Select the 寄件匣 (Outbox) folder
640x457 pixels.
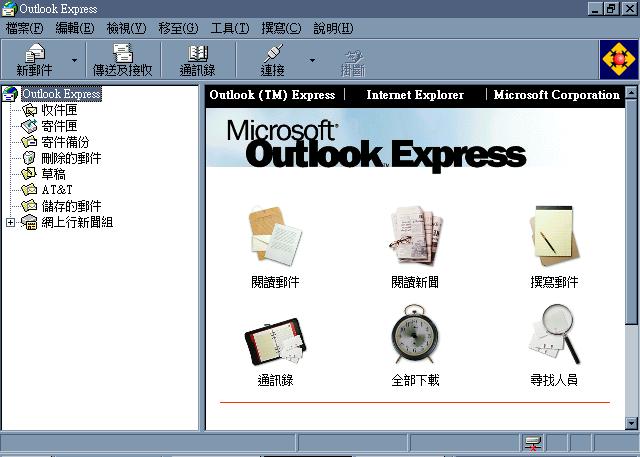[x=59, y=126]
